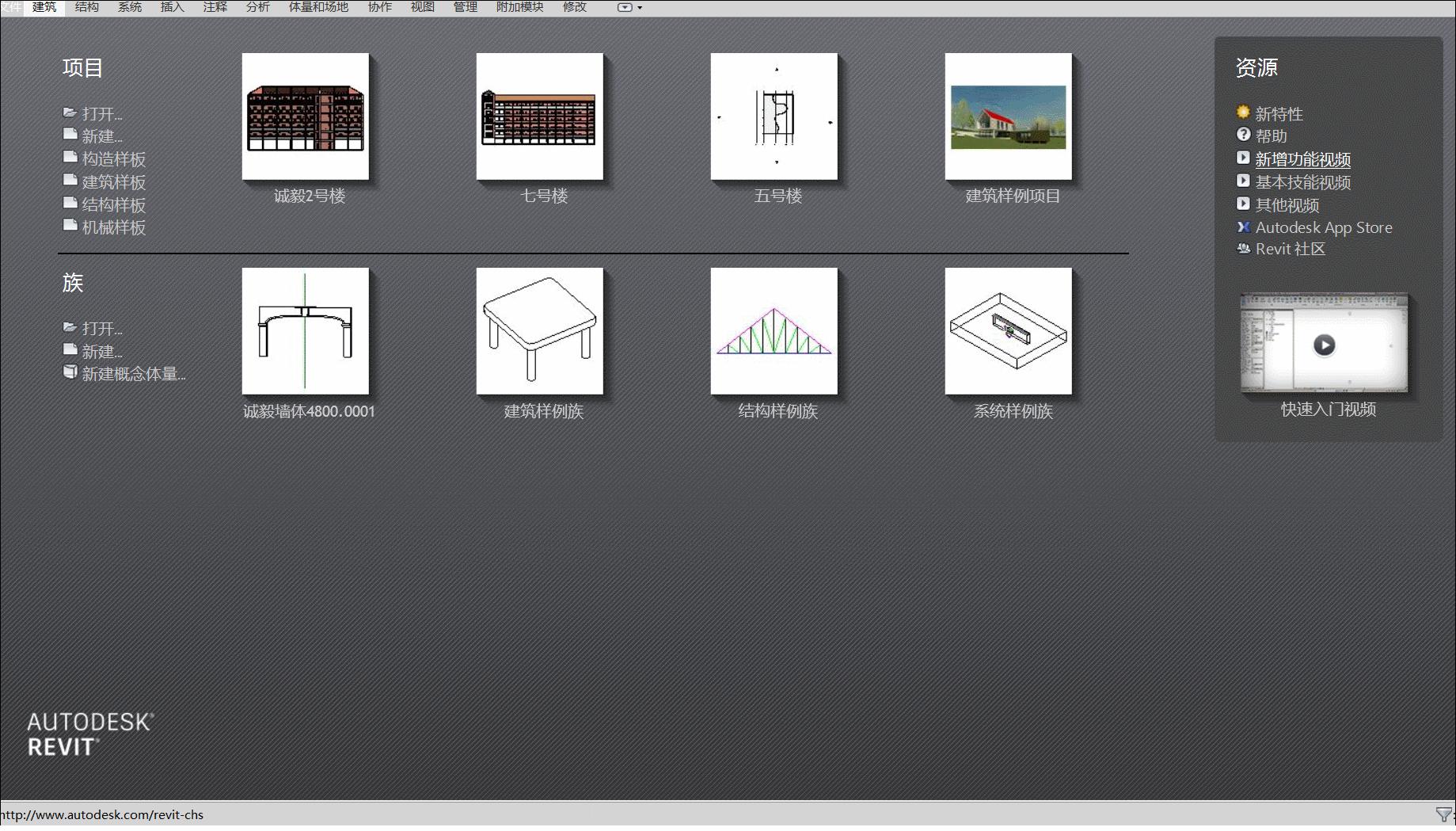The height and width of the screenshot is (831, 1456).
Task: Select the 插入 ribbon tab
Action: [173, 7]
